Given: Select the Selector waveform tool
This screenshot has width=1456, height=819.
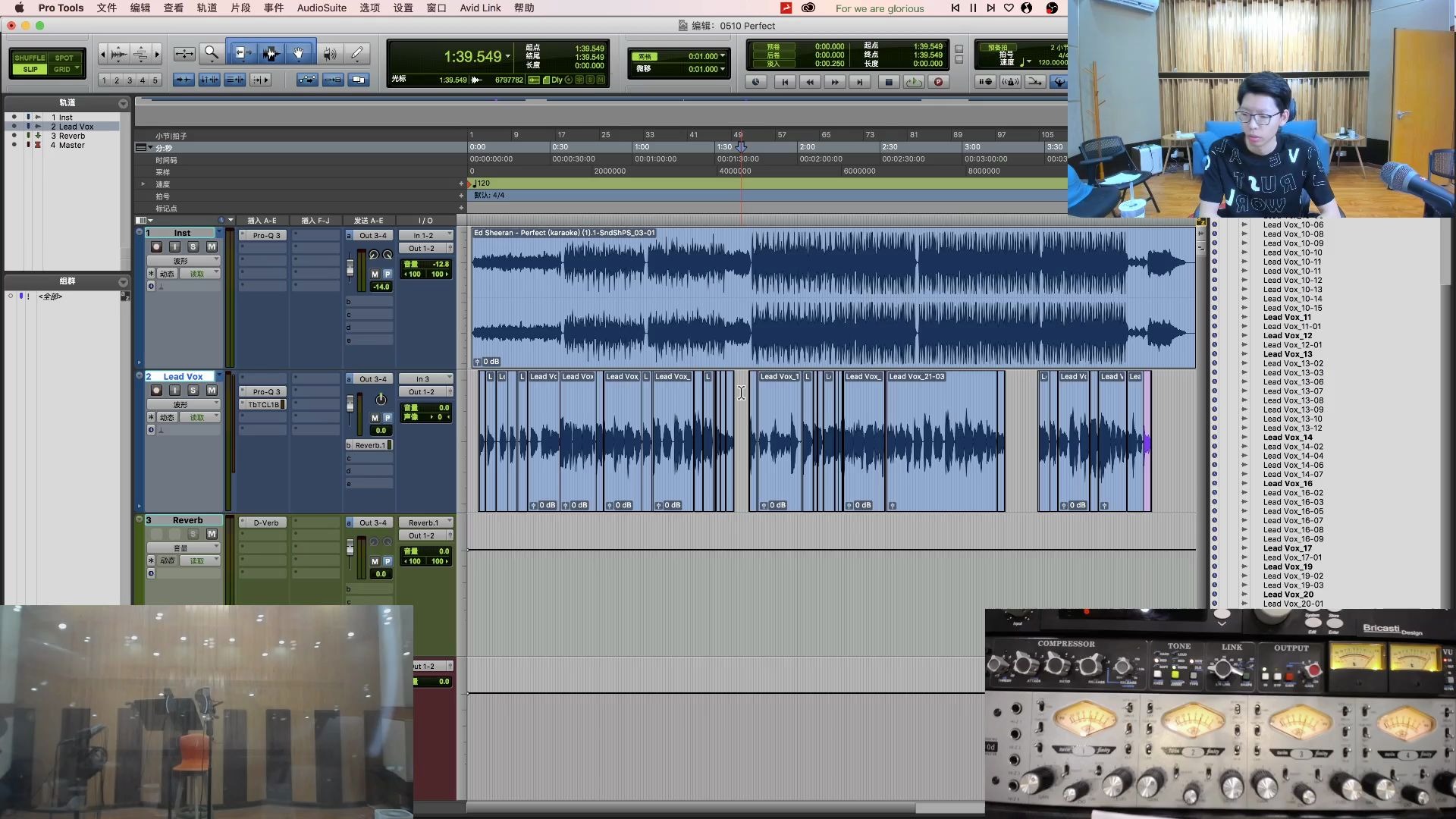Looking at the screenshot, I should [271, 53].
